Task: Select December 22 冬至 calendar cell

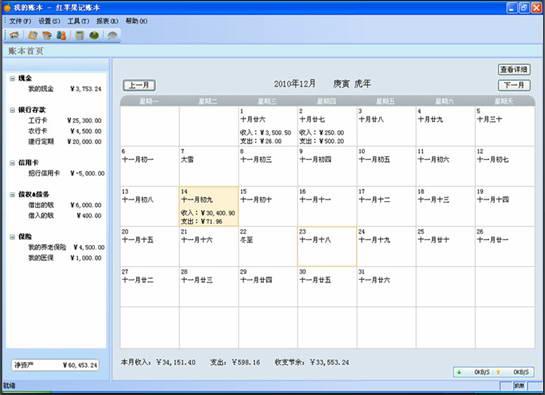Action: point(268,247)
